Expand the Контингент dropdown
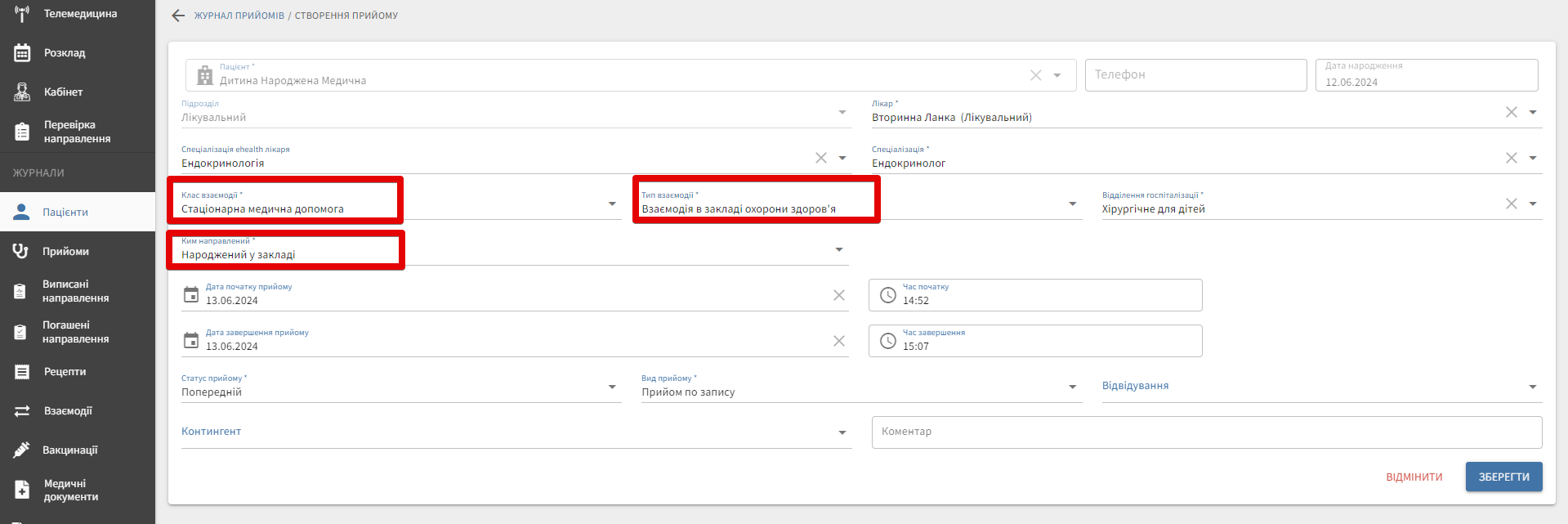Viewport: 1568px width, 524px height. (x=842, y=432)
